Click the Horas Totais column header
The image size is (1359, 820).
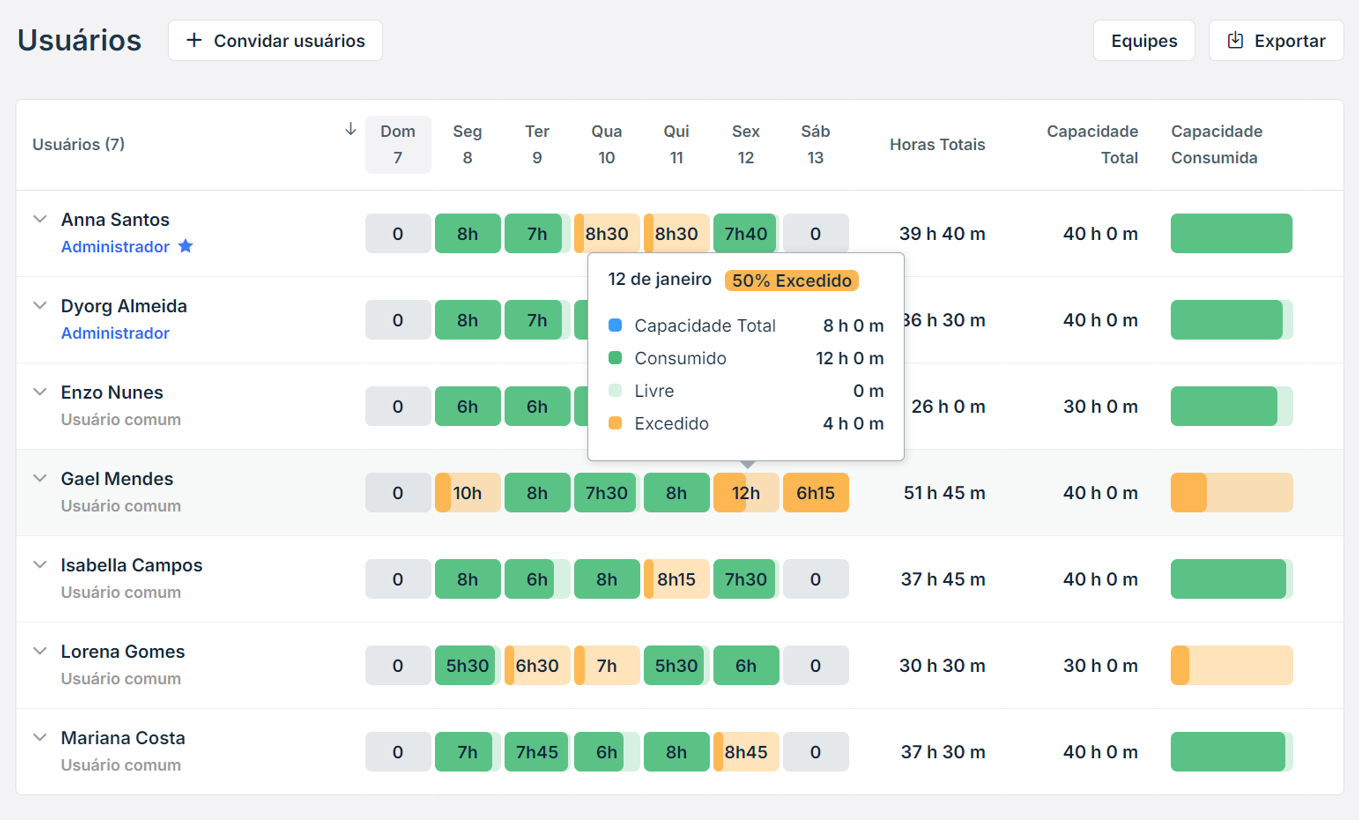pyautogui.click(x=937, y=145)
